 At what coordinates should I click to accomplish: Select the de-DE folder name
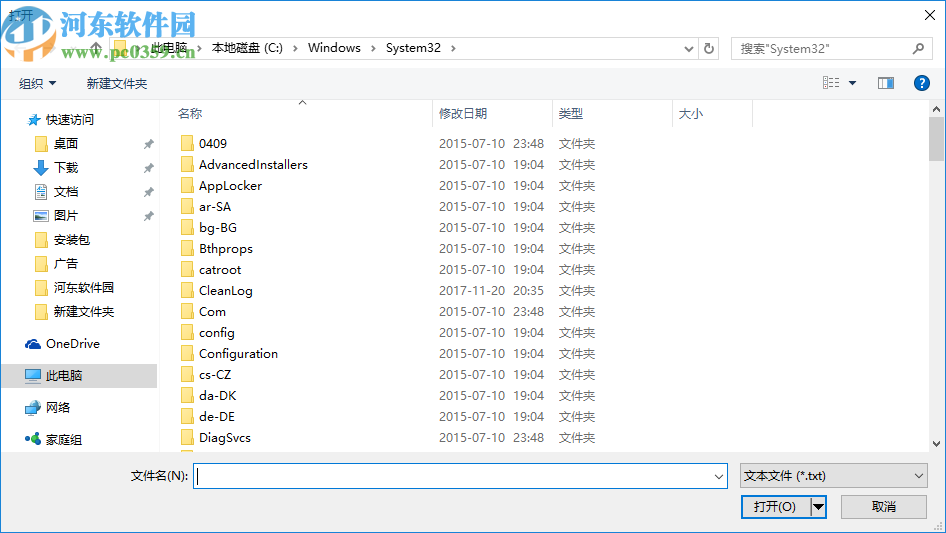pyautogui.click(x=217, y=417)
